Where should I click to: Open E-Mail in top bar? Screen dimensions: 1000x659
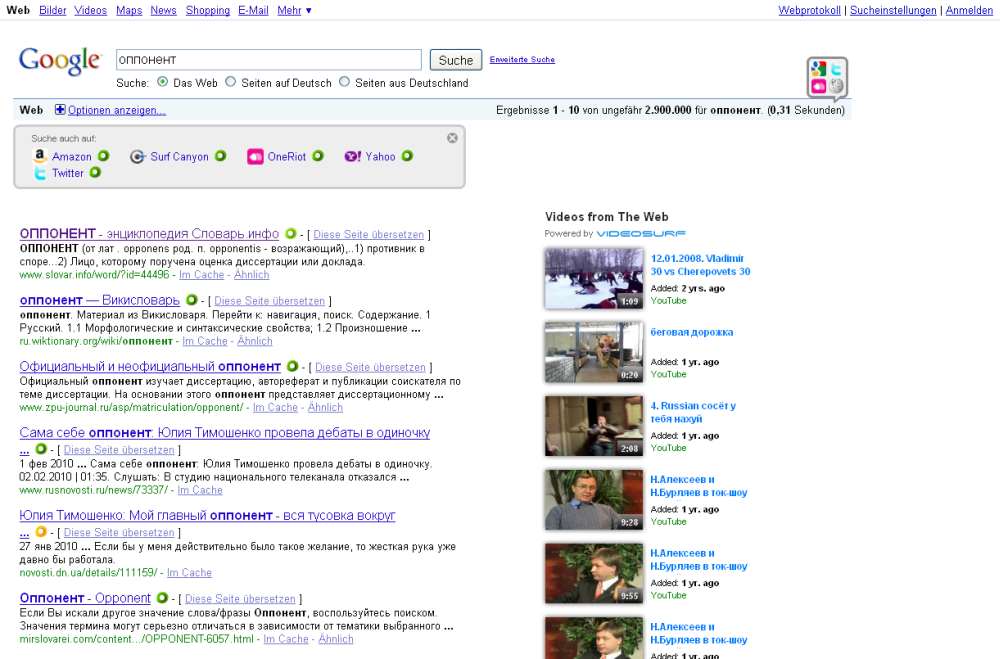pos(253,10)
